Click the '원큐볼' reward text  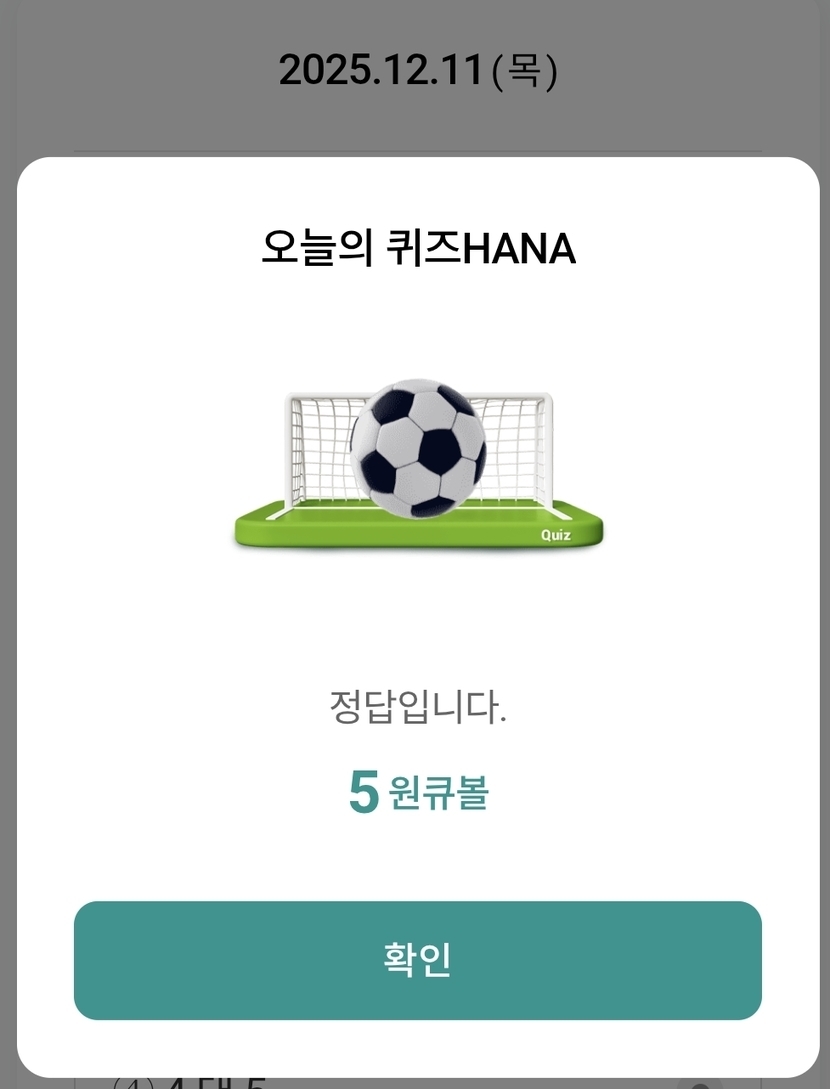(x=438, y=794)
